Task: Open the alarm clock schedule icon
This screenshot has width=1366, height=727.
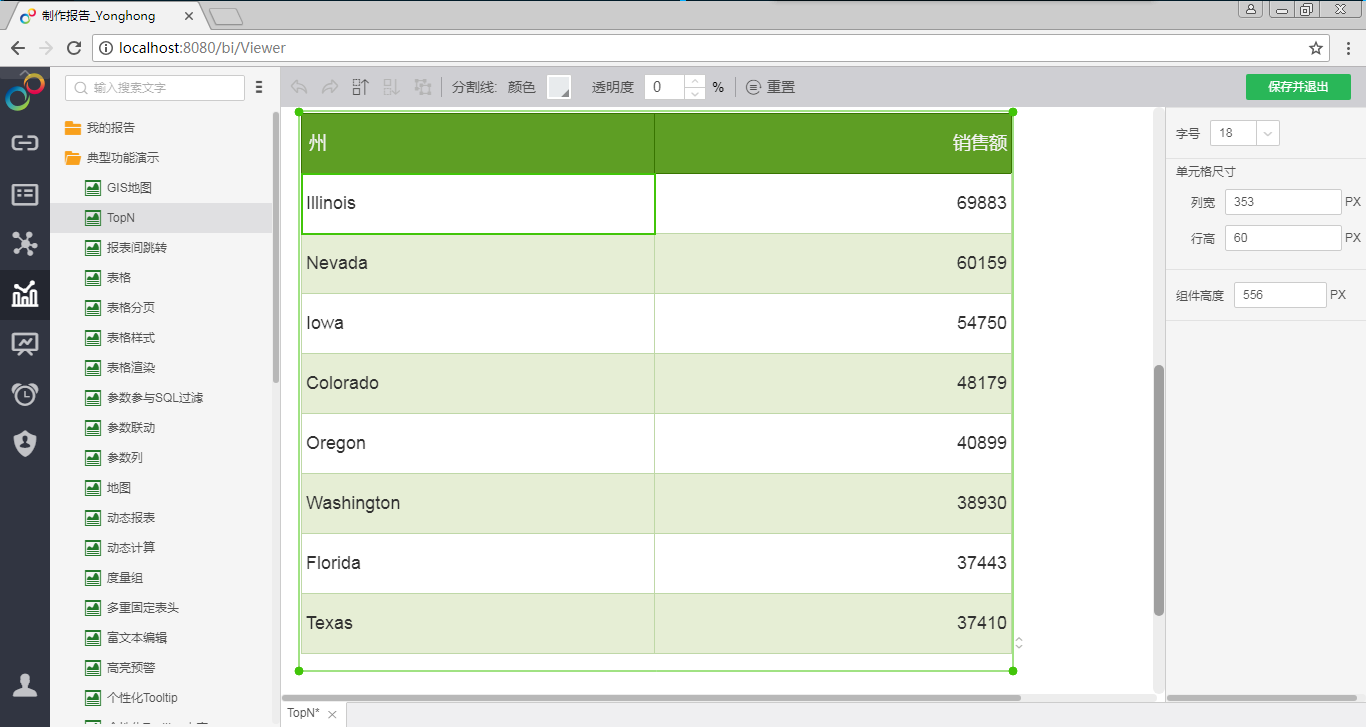Action: point(25,394)
